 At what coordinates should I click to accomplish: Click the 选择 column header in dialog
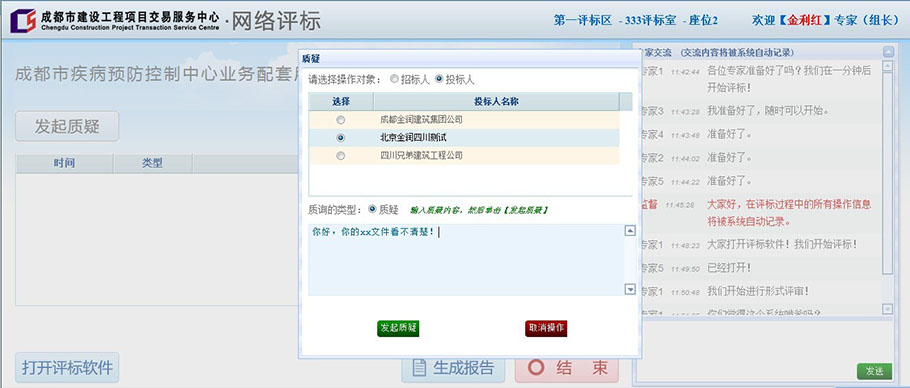pyautogui.click(x=341, y=101)
